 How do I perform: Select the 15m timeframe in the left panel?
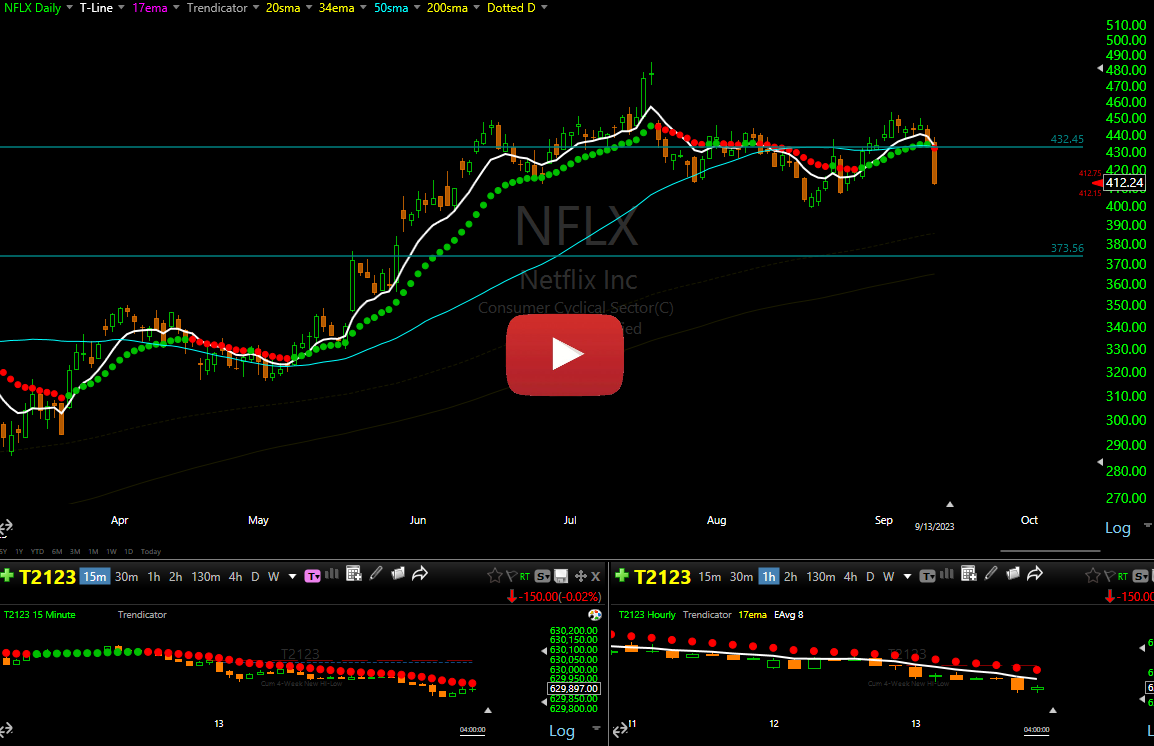point(94,577)
